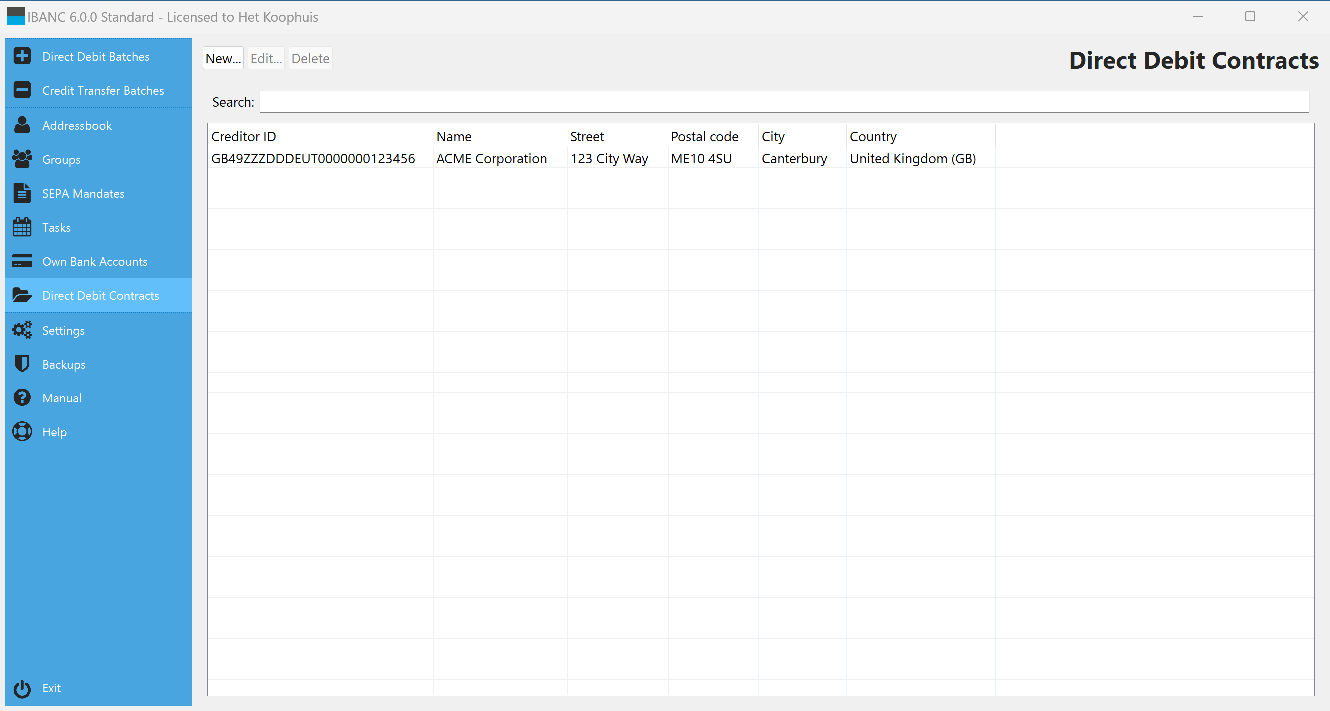Open the Credit Transfer Batches menu entry
This screenshot has height=711, width=1330.
point(102,91)
